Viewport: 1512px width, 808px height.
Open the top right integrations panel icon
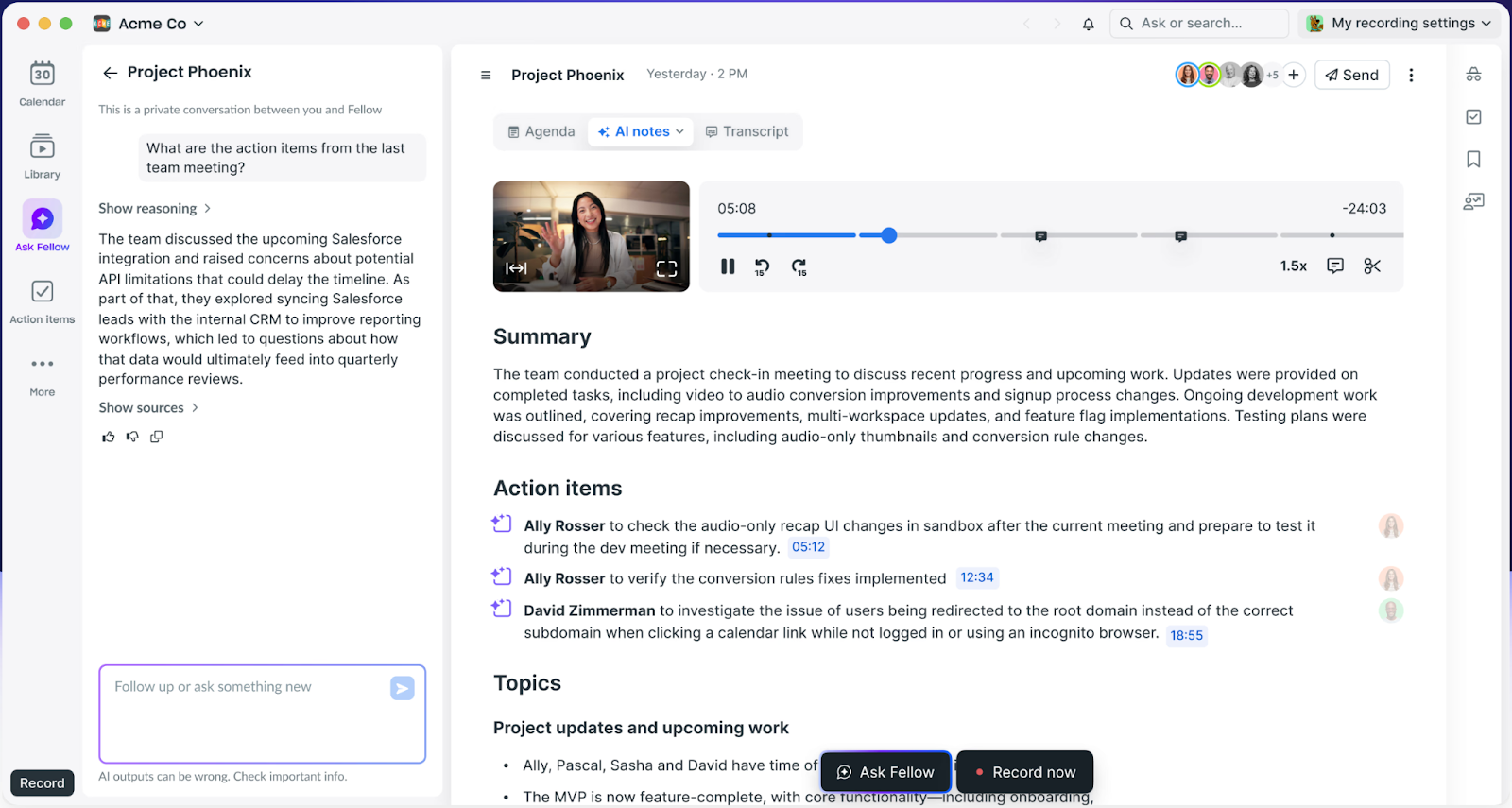click(1473, 75)
